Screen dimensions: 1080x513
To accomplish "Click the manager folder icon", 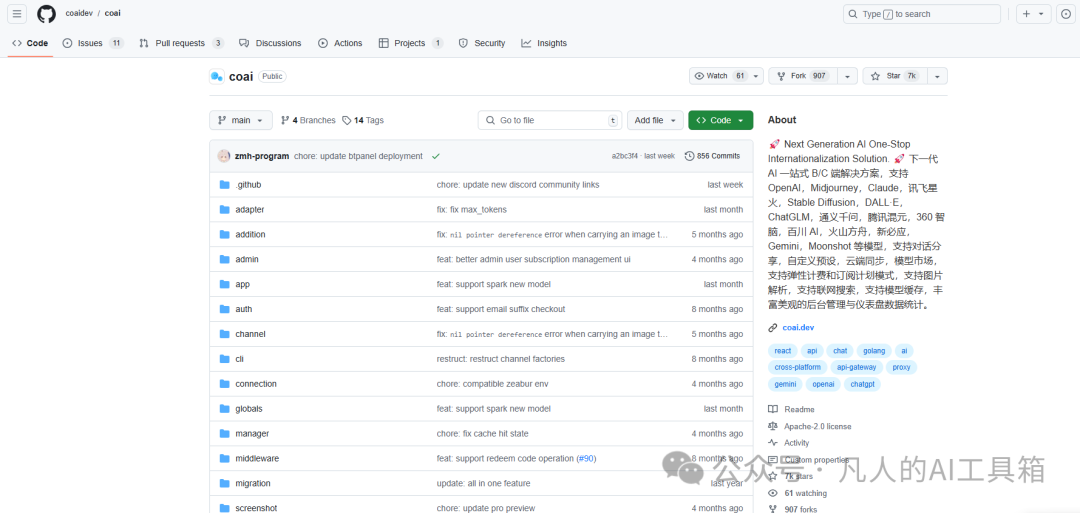I will pos(224,433).
